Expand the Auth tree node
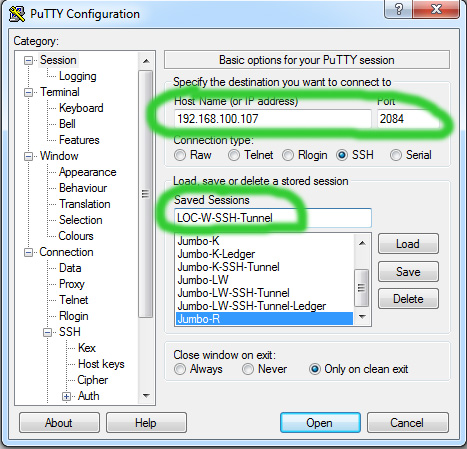 [66, 396]
